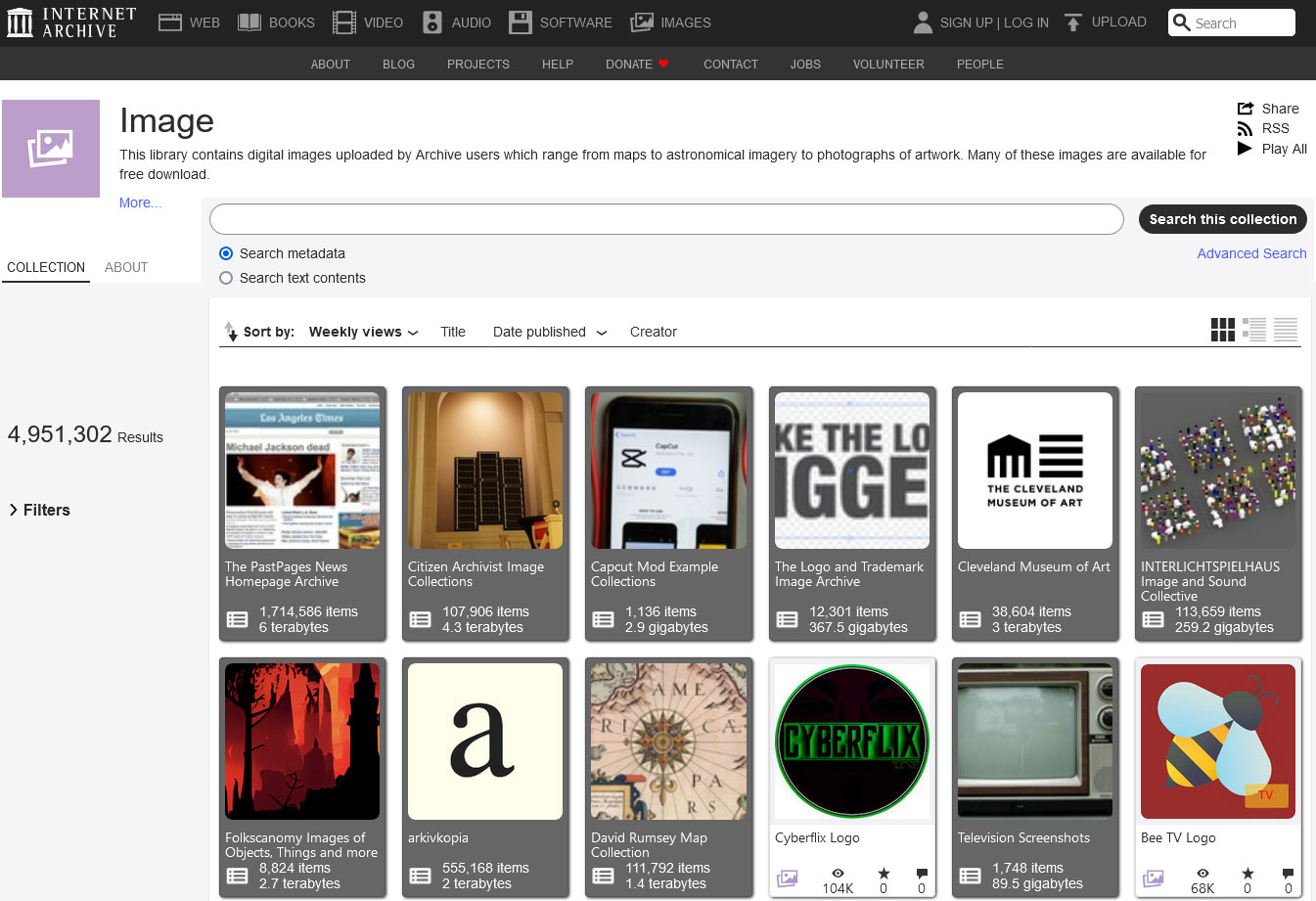1316x901 pixels.
Task: Click PastPages News collection list icon
Action: click(x=238, y=619)
